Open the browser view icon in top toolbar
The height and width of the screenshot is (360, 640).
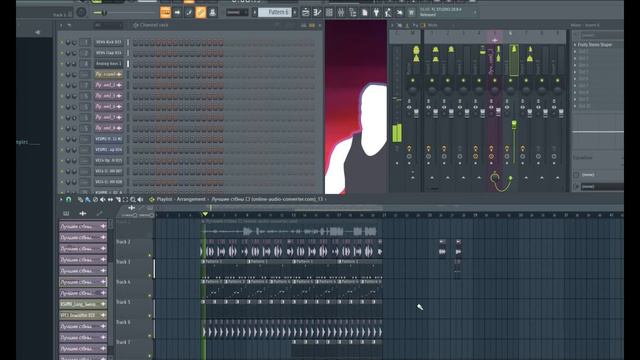353,13
